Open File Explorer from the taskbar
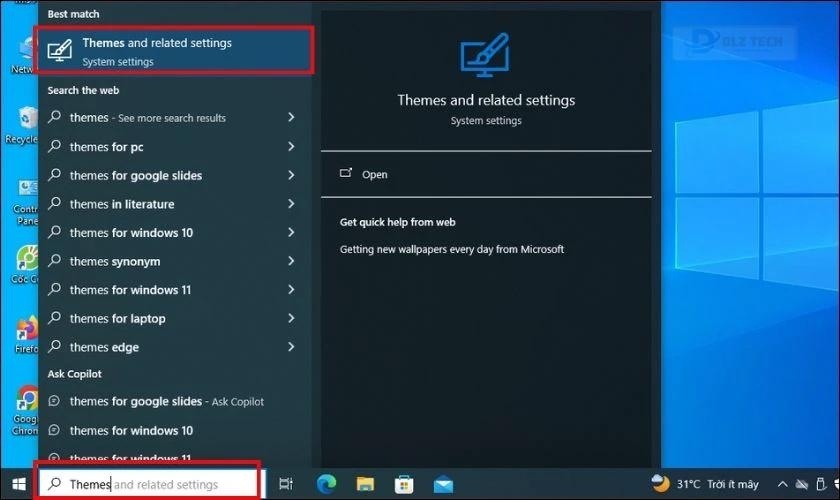Screen dimensions: 840x500 point(365,484)
